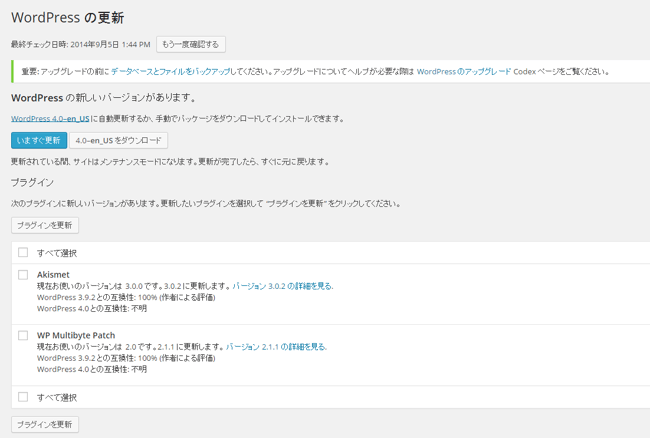The height and width of the screenshot is (438, 650).
Task: Click the lower プラグインを更新 button
Action: (45, 424)
